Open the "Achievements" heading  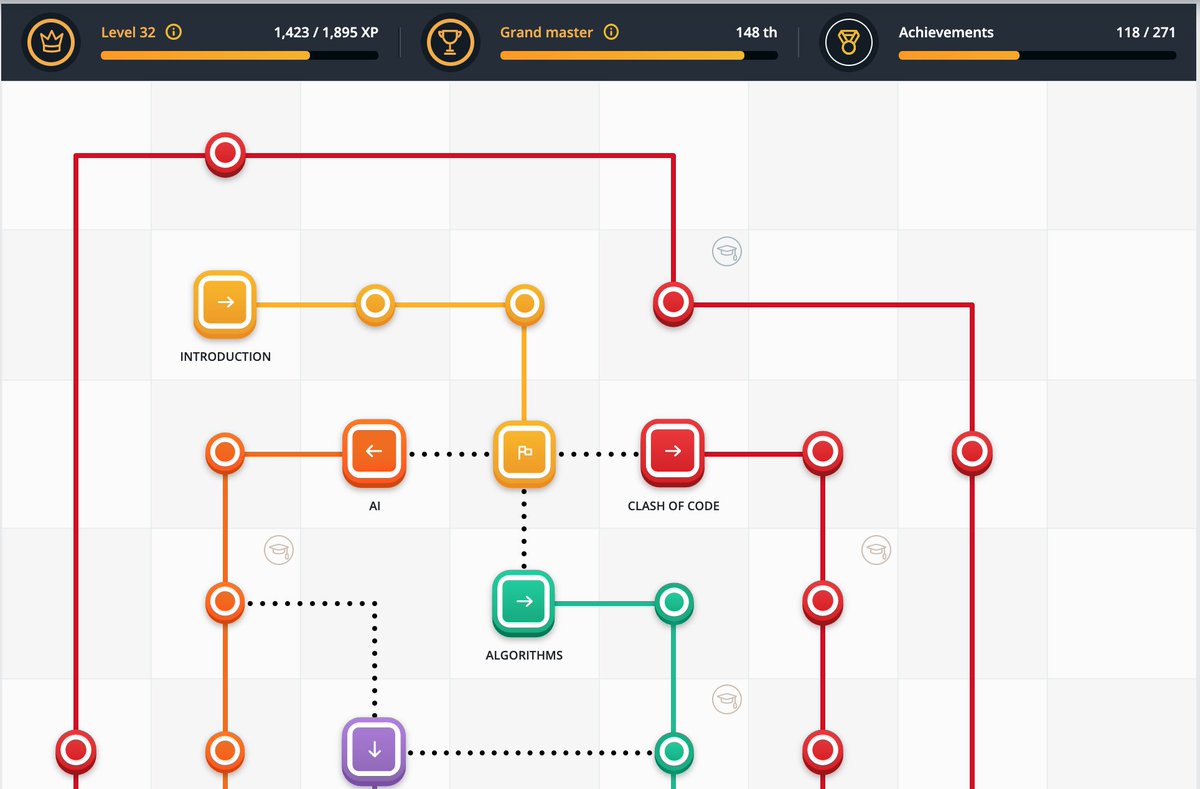[946, 32]
